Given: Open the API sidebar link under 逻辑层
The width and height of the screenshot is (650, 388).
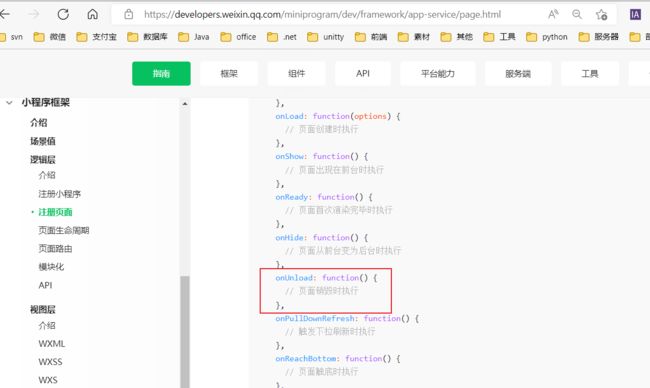Looking at the screenshot, I should point(45,285).
